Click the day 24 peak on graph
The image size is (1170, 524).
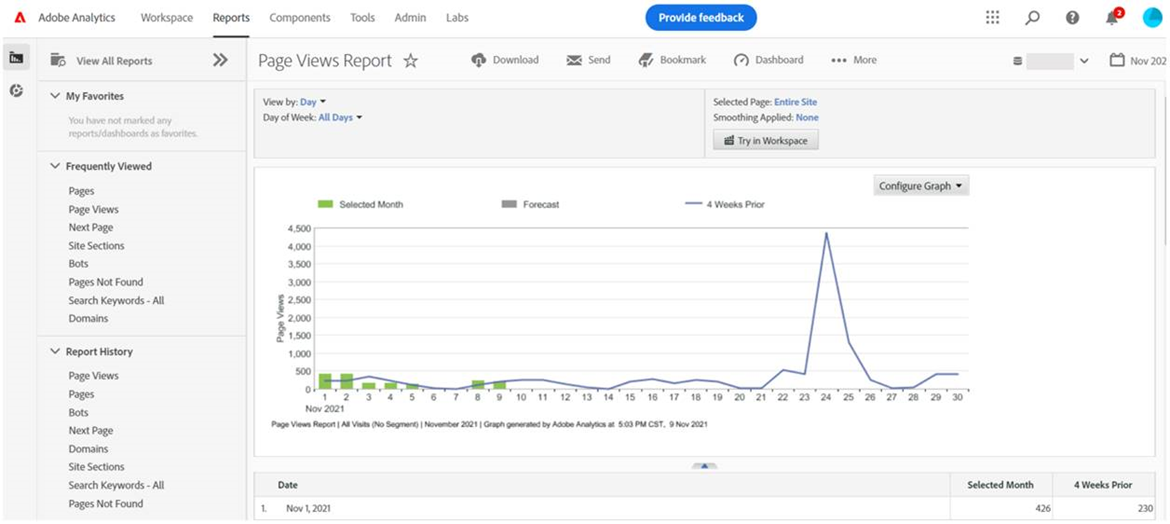tap(826, 233)
